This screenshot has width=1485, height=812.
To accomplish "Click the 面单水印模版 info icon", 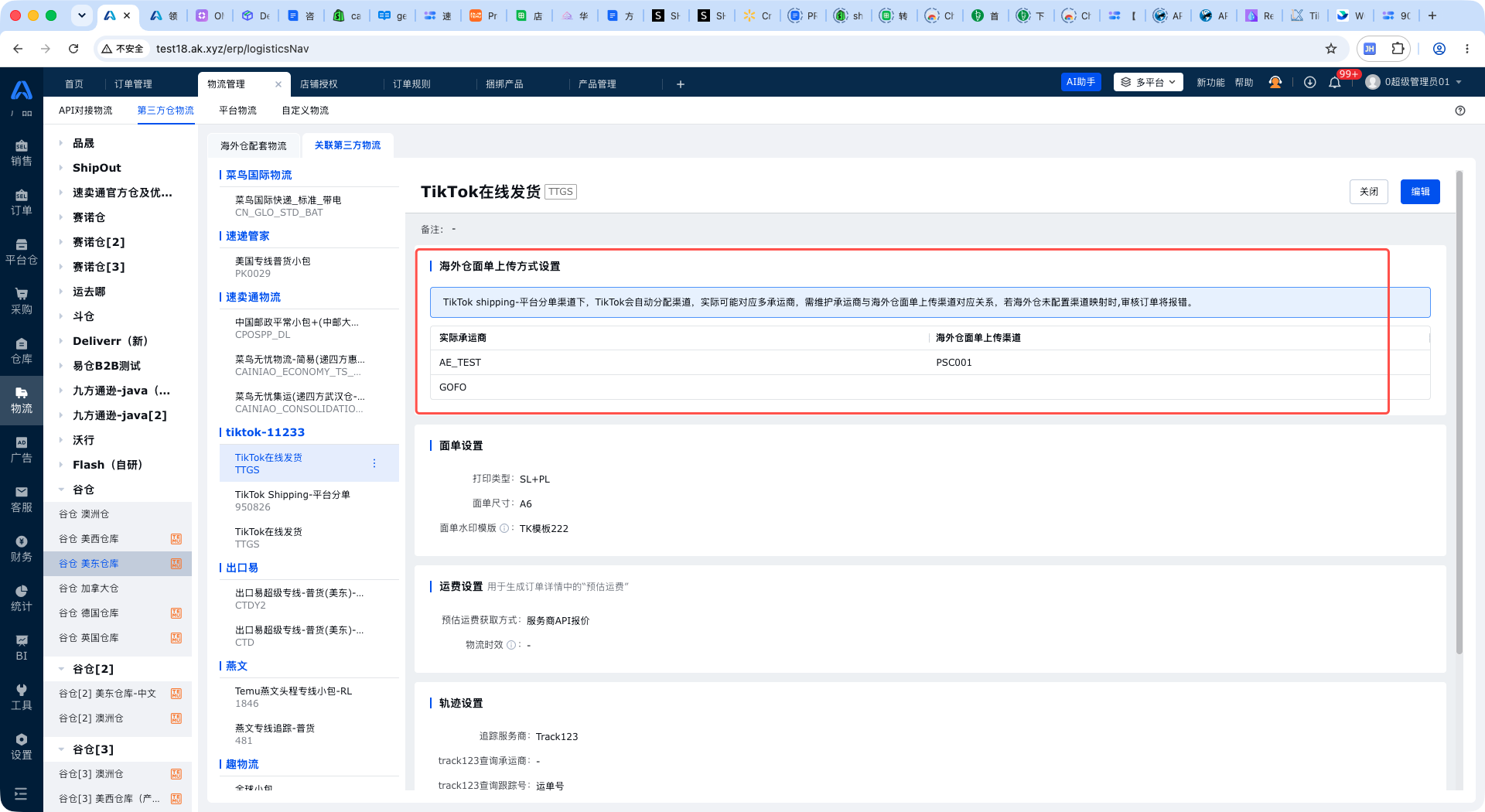I will point(504,528).
